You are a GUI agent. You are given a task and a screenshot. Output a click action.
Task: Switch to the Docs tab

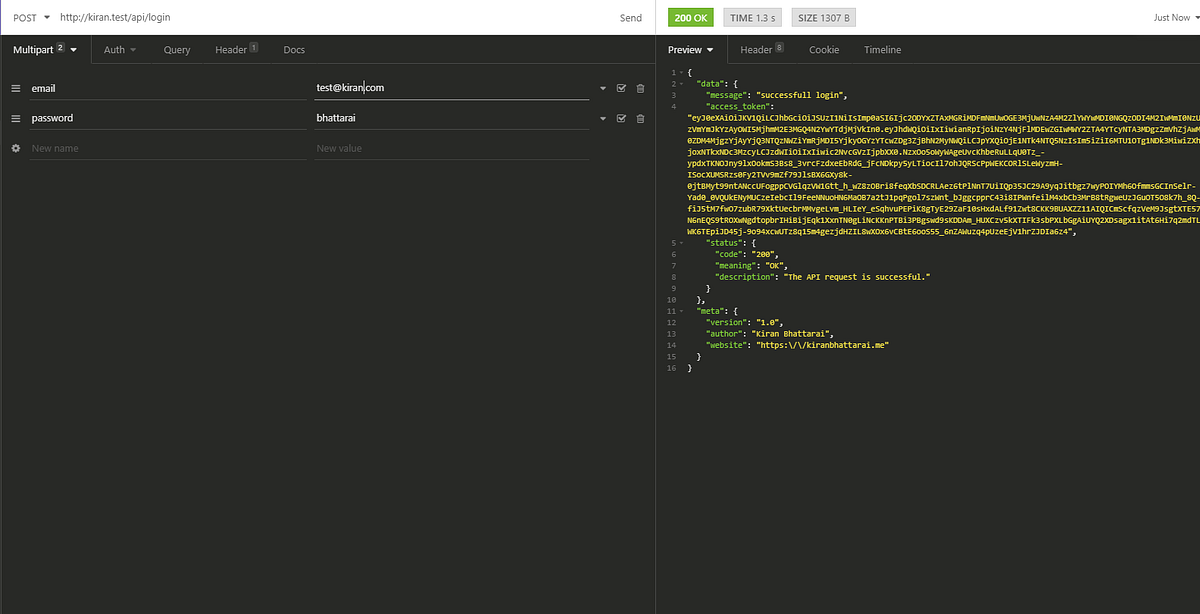pos(293,49)
